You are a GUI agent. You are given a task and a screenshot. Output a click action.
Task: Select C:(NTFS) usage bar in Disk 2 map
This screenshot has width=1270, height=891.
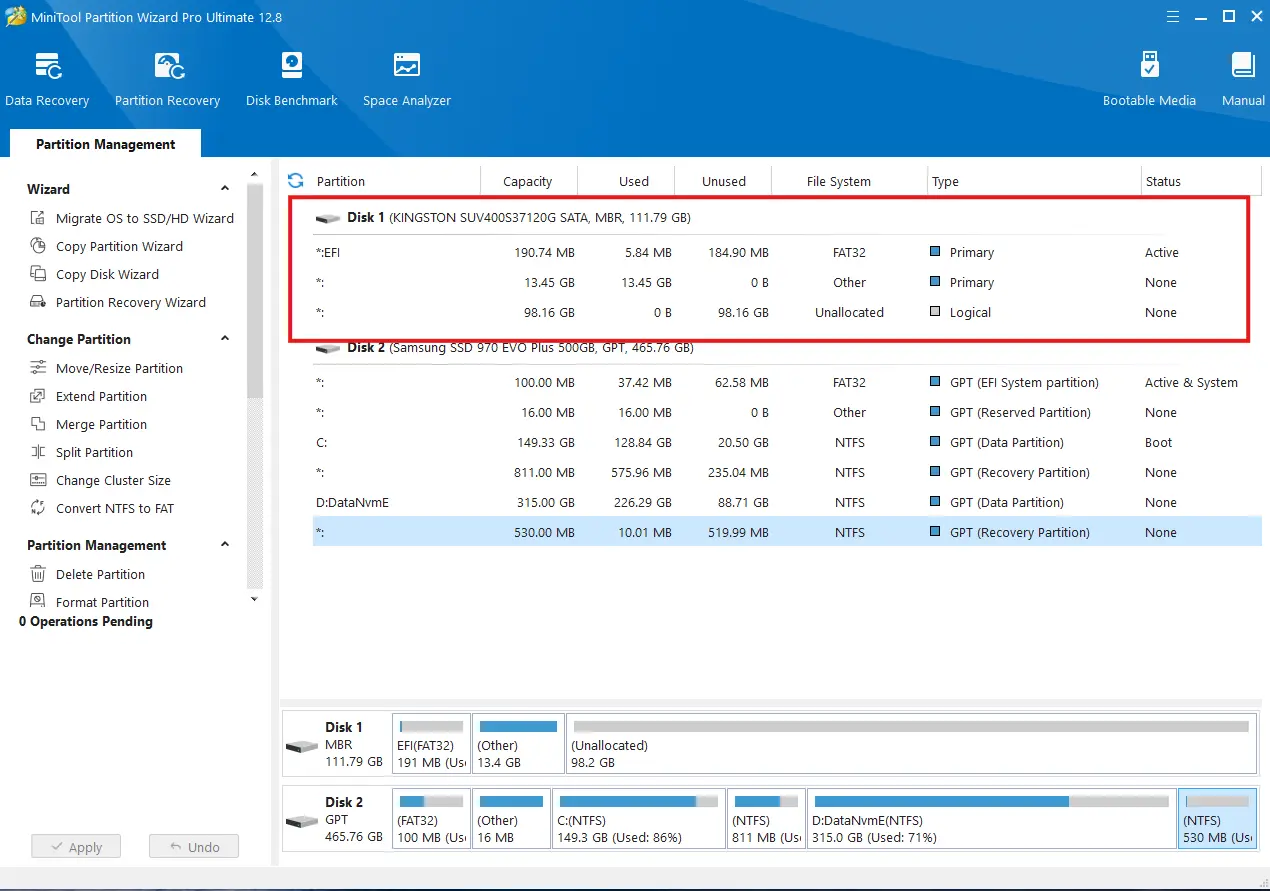pyautogui.click(x=638, y=801)
